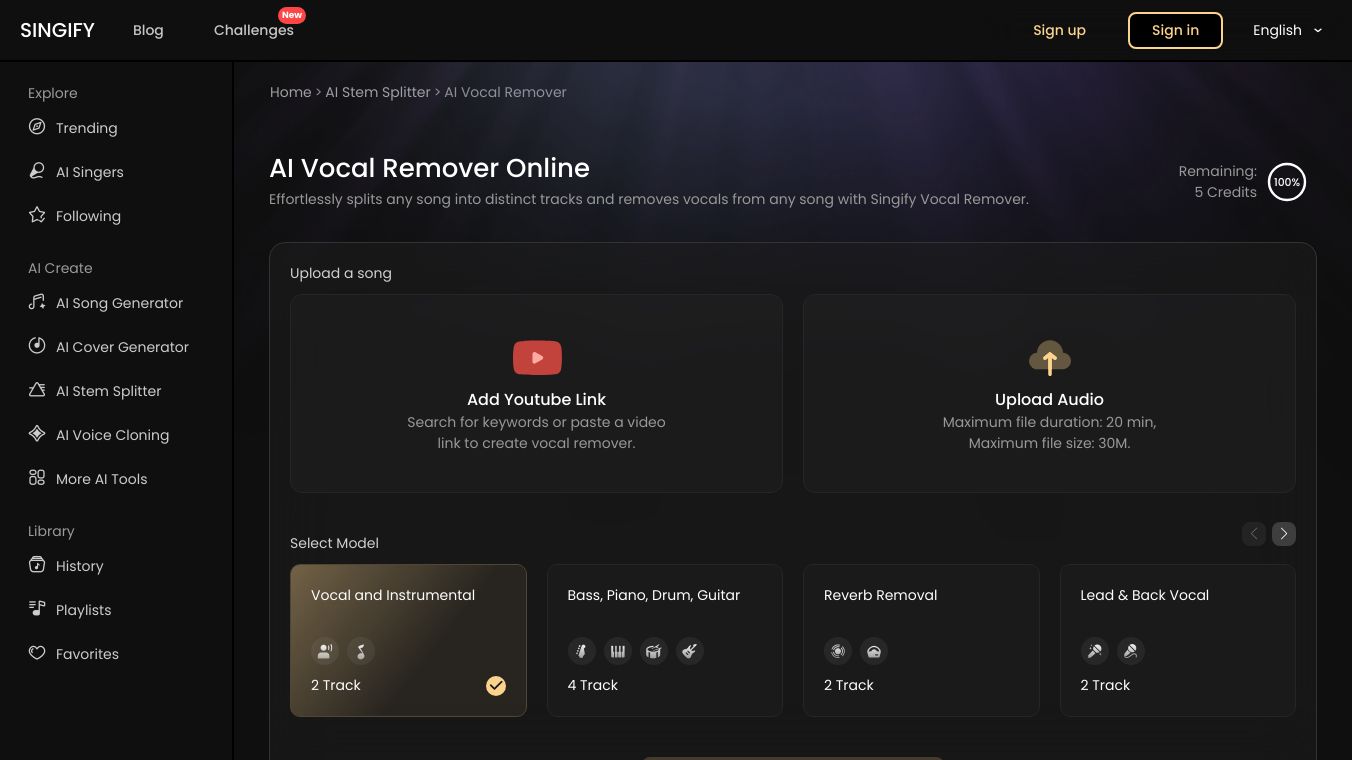Click the drum icon in 4 Track card
This screenshot has width=1352, height=760.
coord(654,652)
